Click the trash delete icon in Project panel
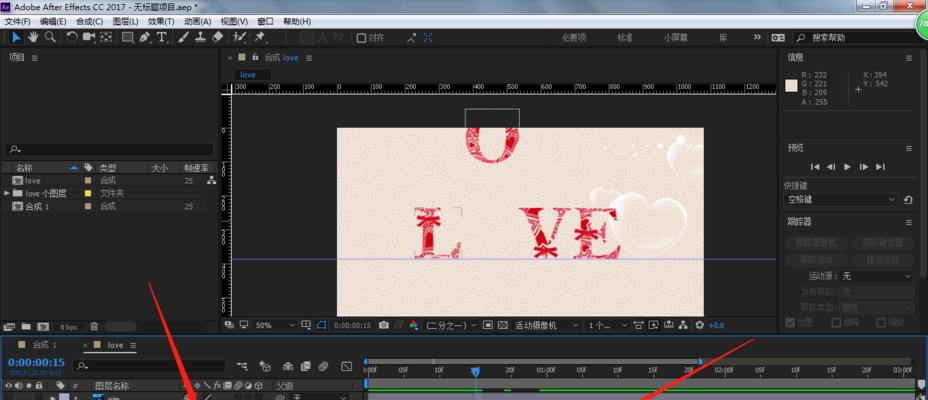This screenshot has height=400, width=928. [x=94, y=326]
